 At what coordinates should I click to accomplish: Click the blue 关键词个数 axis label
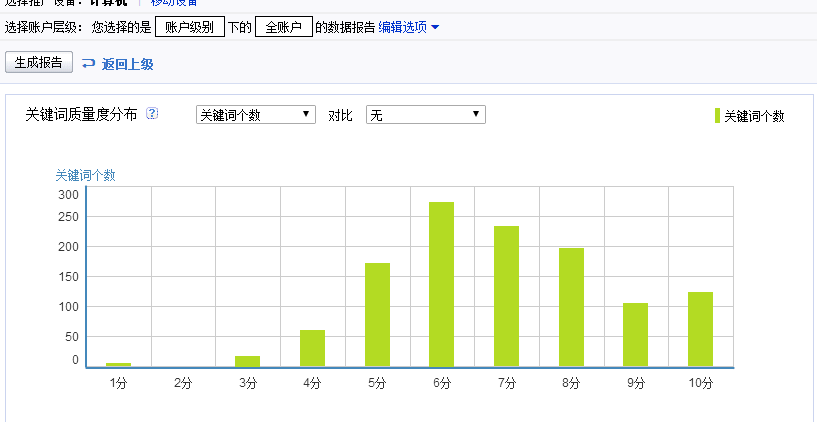85,176
